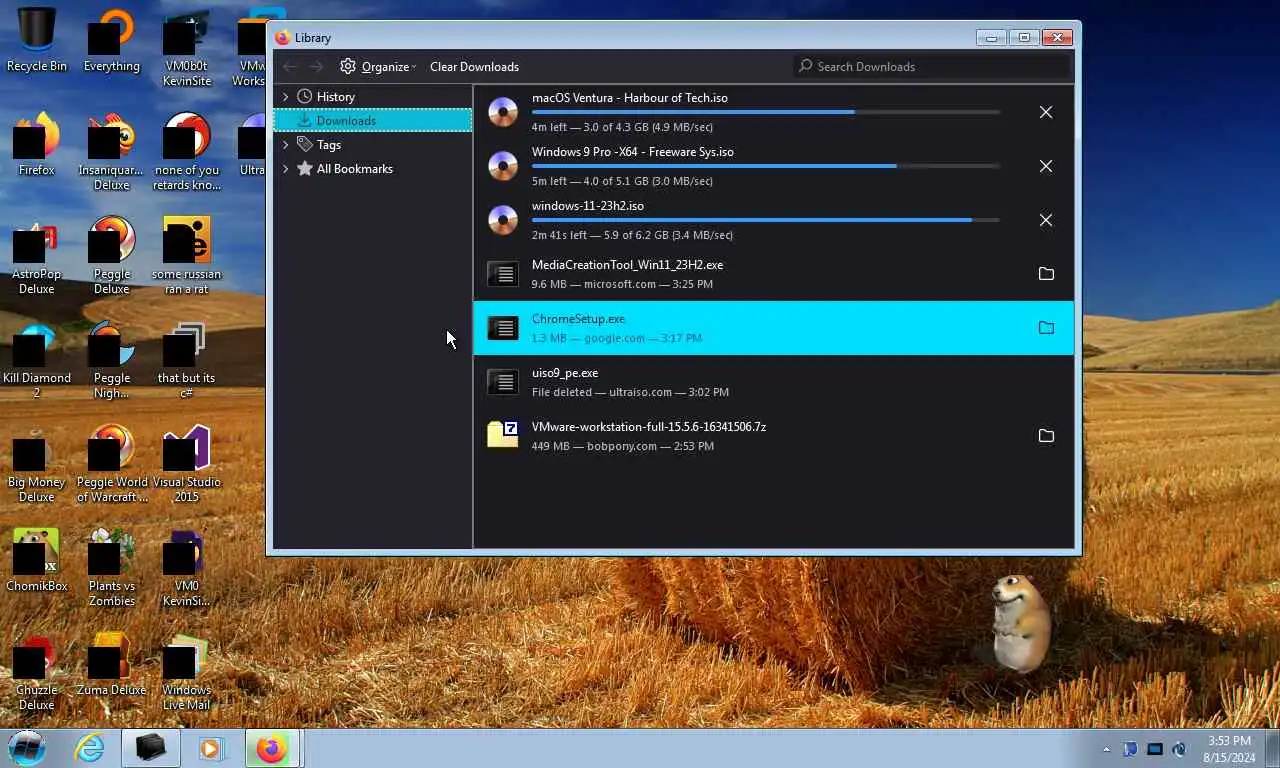Open Peggle Deluxe desktop shortcut
Viewport: 1280px width, 768px height.
(111, 256)
